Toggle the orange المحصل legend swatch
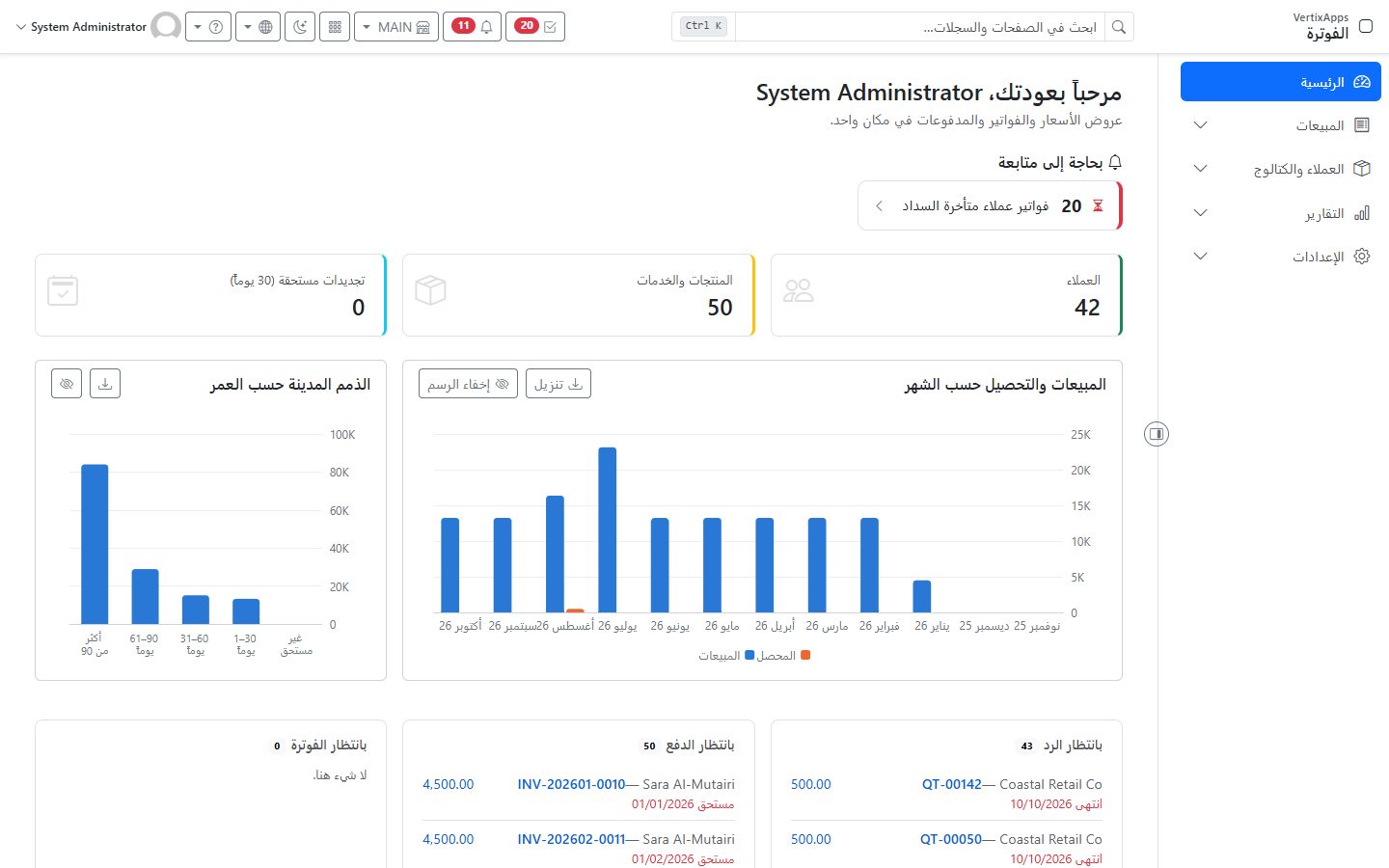The height and width of the screenshot is (868, 1389). (805, 655)
